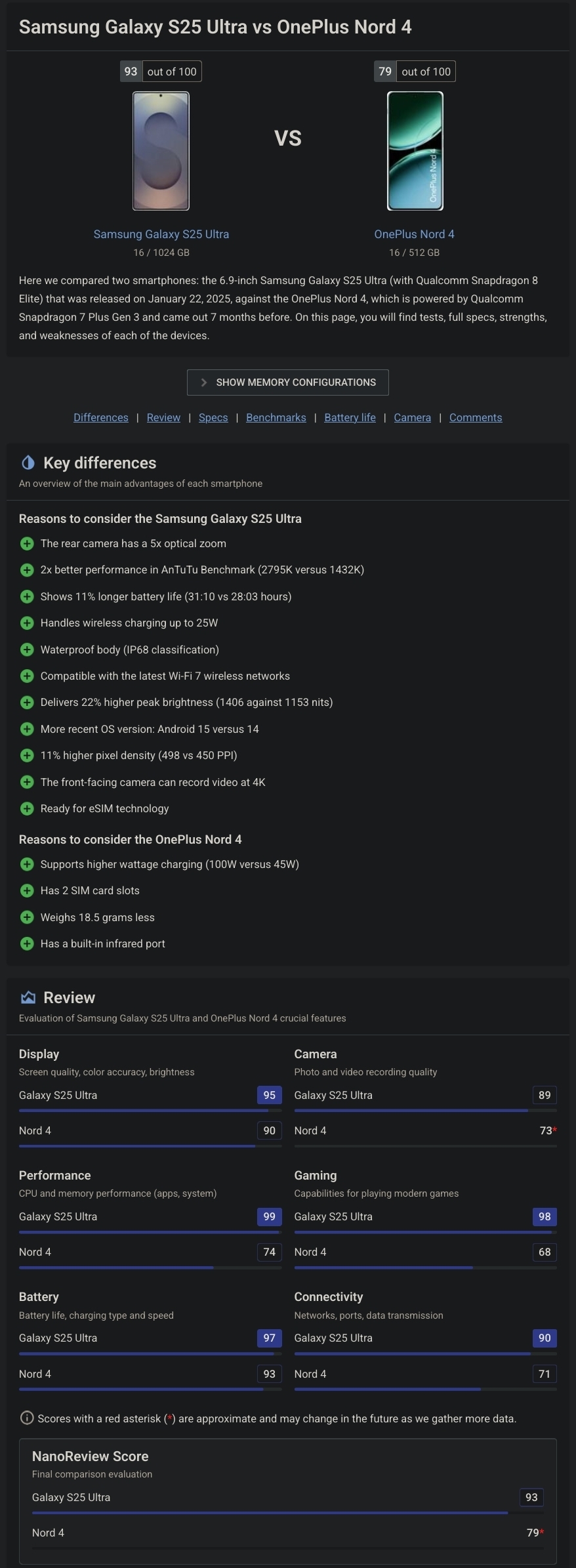Jump to the Differences section

point(101,417)
